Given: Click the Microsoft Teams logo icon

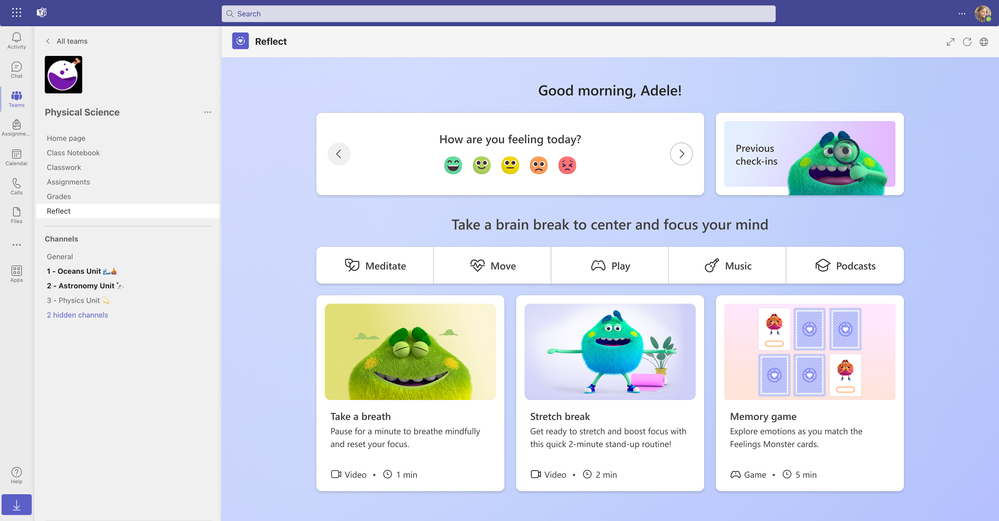Looking at the screenshot, I should point(41,13).
